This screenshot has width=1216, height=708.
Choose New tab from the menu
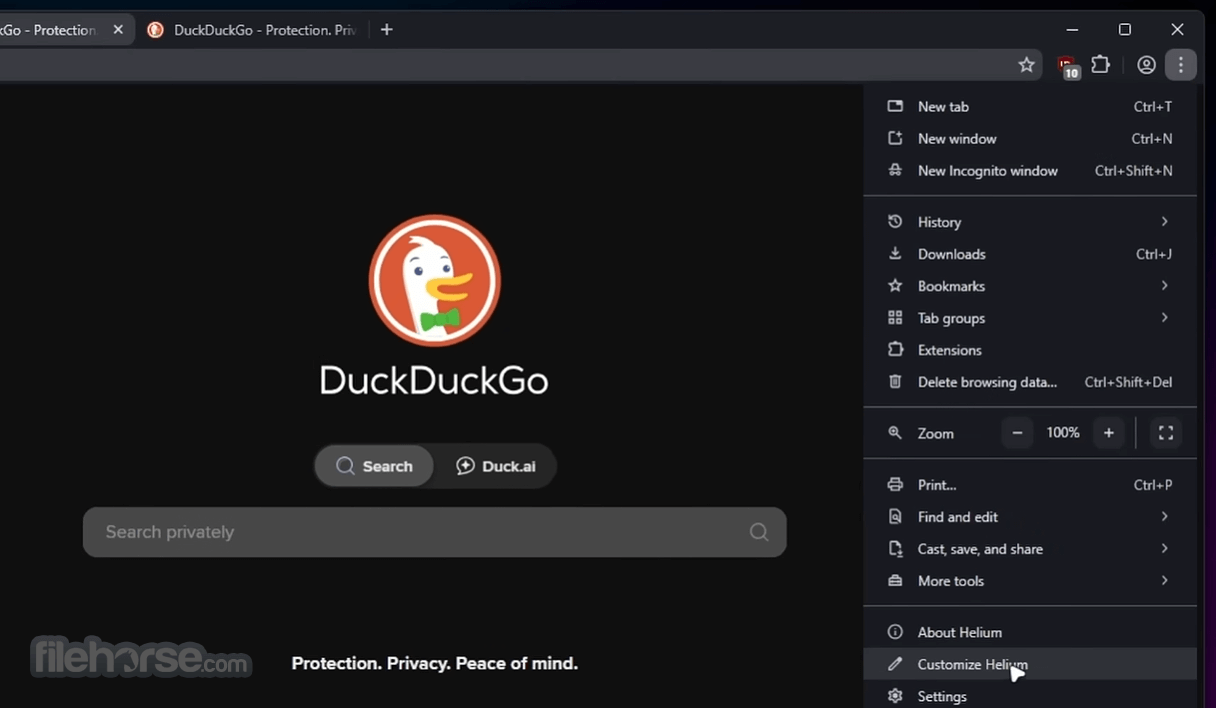point(1030,106)
